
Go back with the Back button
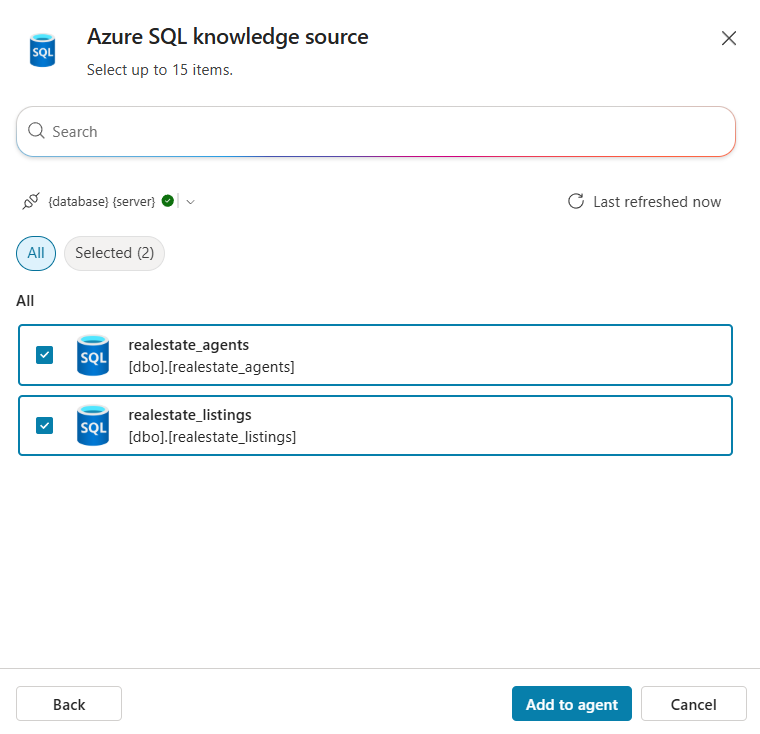click(69, 704)
